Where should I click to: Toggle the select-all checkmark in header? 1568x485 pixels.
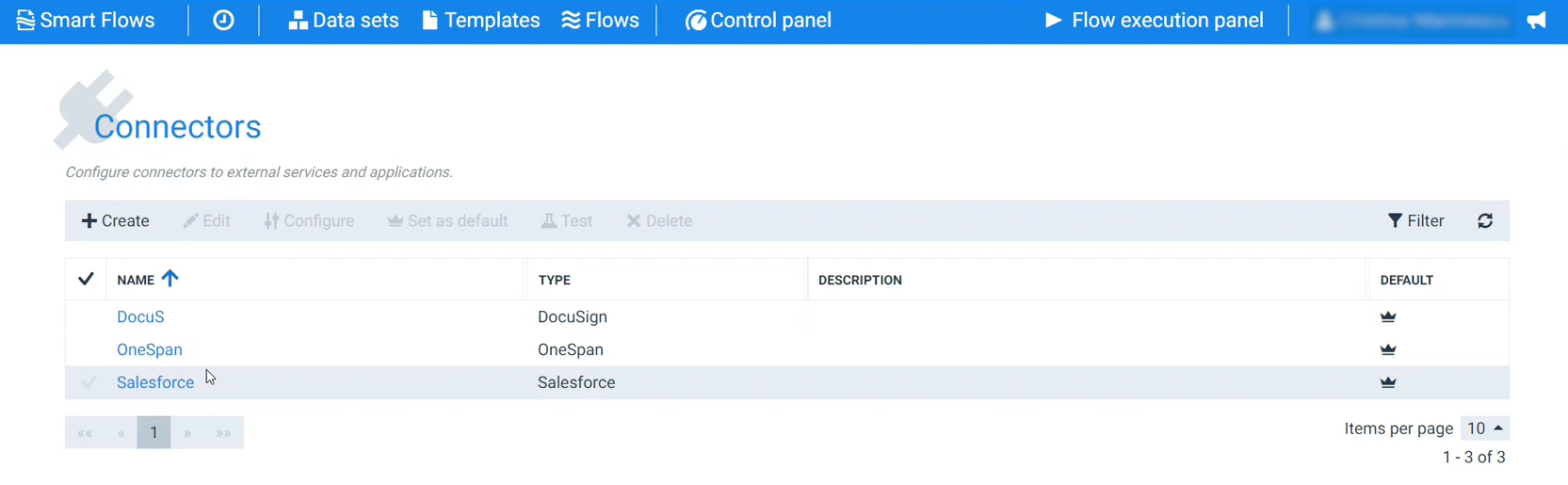click(86, 279)
